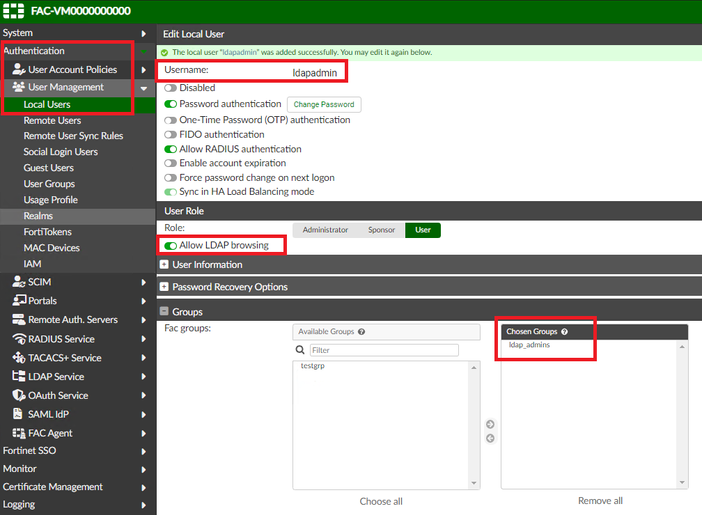Collapse User Management dropdown arrow

click(144, 88)
